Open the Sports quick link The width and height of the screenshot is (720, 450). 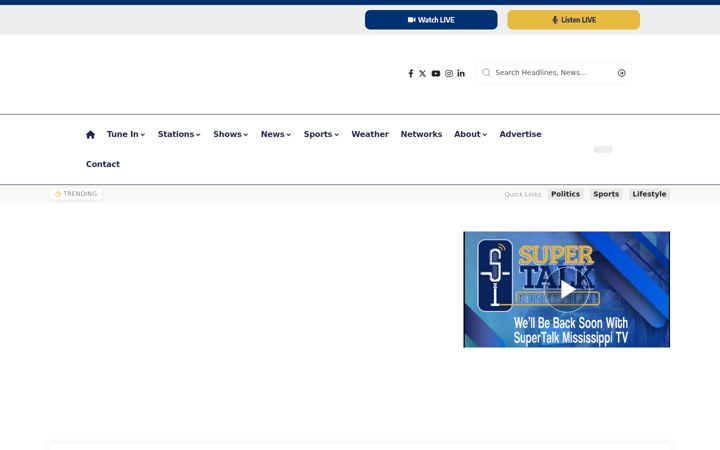pyautogui.click(x=606, y=194)
